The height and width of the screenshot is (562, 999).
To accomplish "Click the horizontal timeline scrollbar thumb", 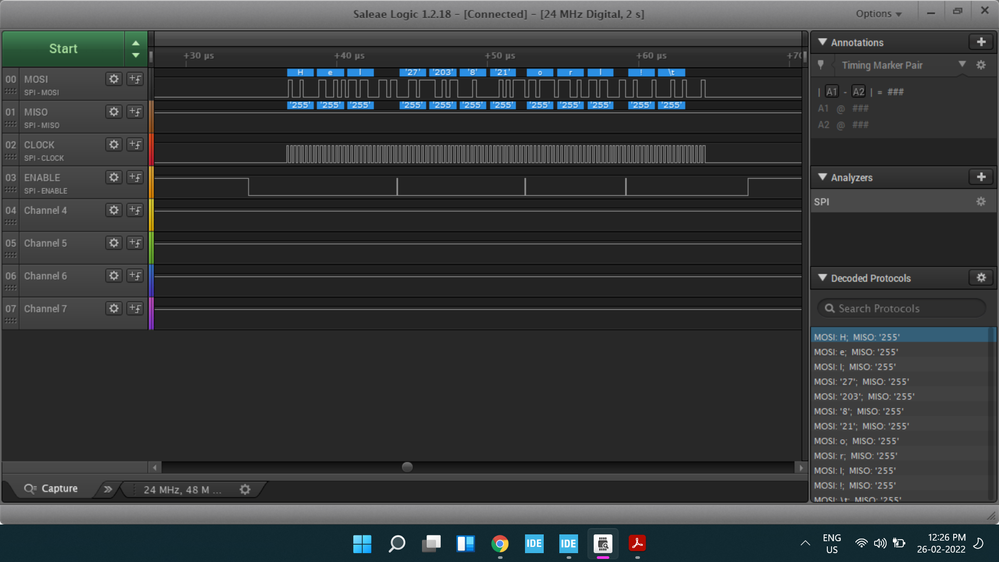I will 407,467.
